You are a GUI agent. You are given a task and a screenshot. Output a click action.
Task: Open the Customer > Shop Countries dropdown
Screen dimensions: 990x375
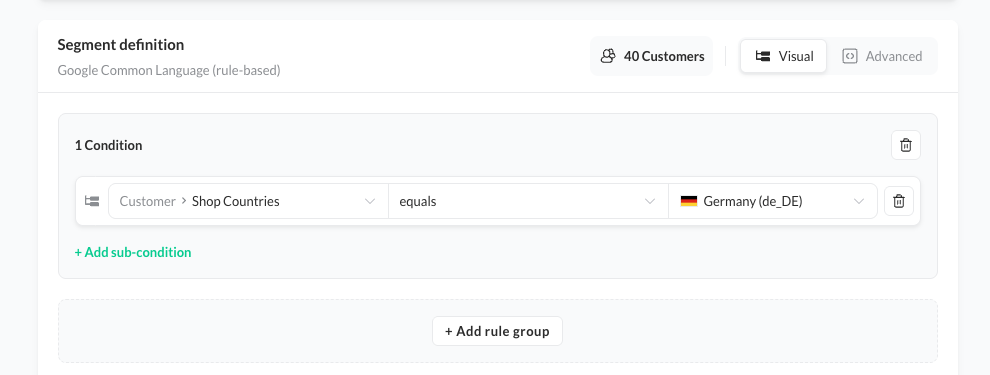(248, 201)
